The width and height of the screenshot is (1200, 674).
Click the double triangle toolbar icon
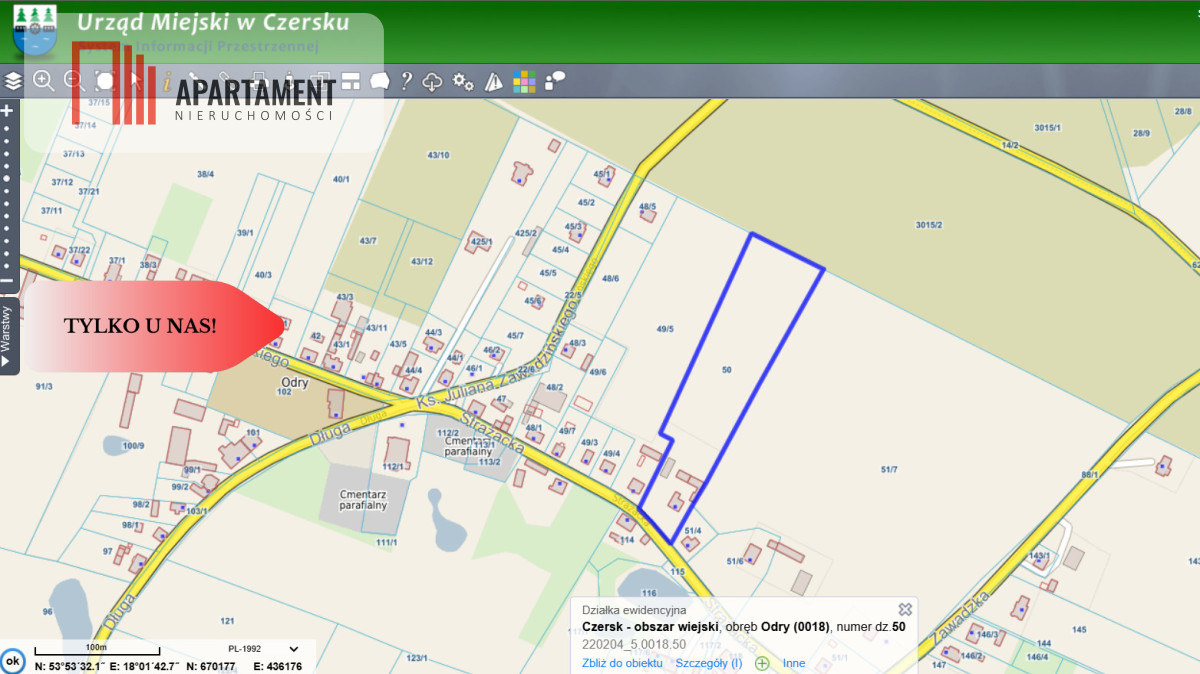[494, 81]
